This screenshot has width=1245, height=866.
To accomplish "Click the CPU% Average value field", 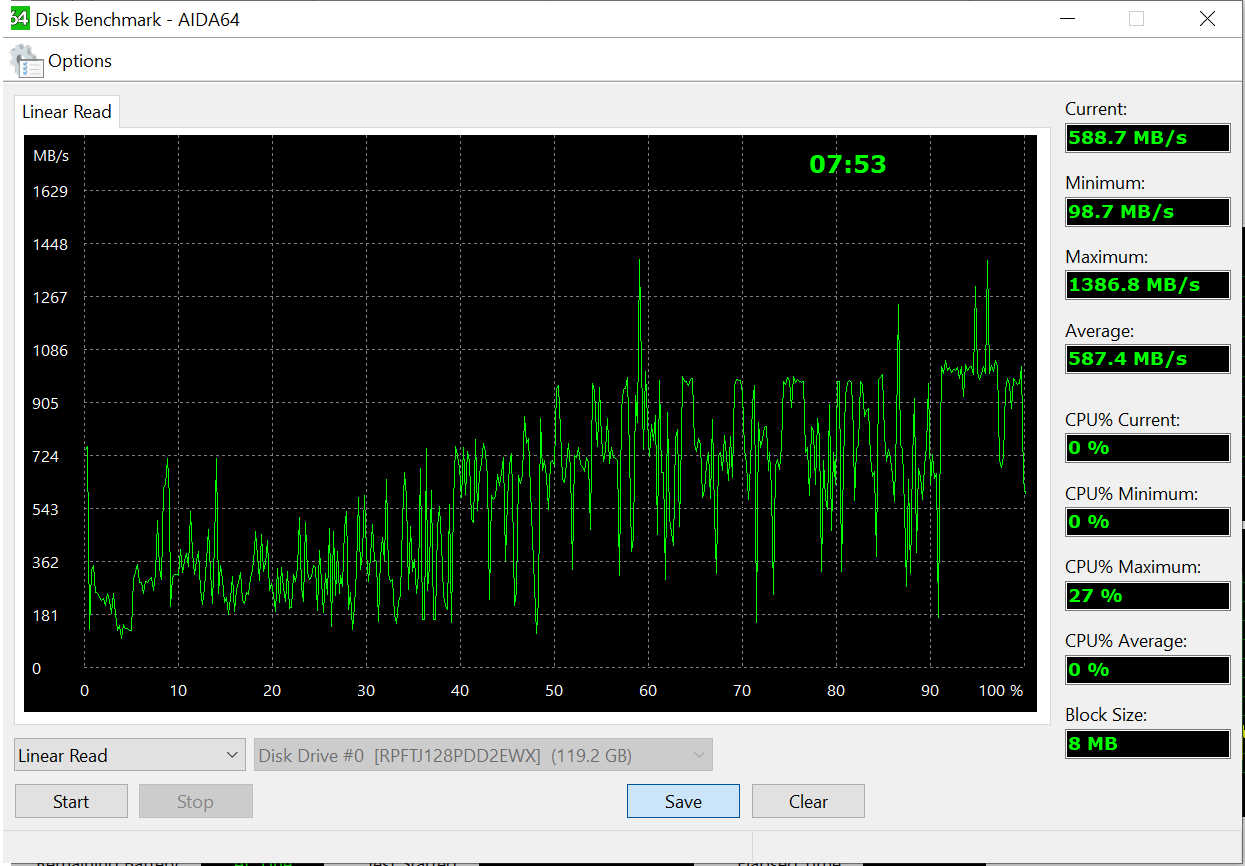I will (x=1148, y=670).
